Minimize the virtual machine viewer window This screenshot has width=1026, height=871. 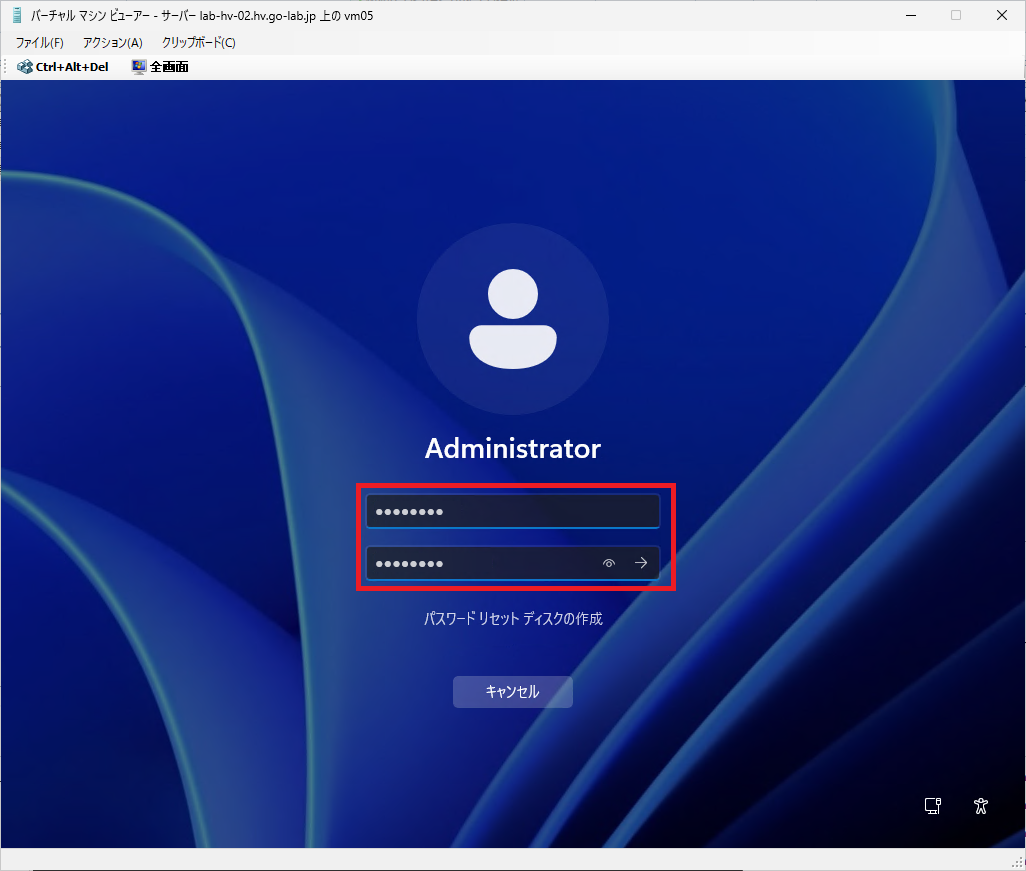(911, 15)
